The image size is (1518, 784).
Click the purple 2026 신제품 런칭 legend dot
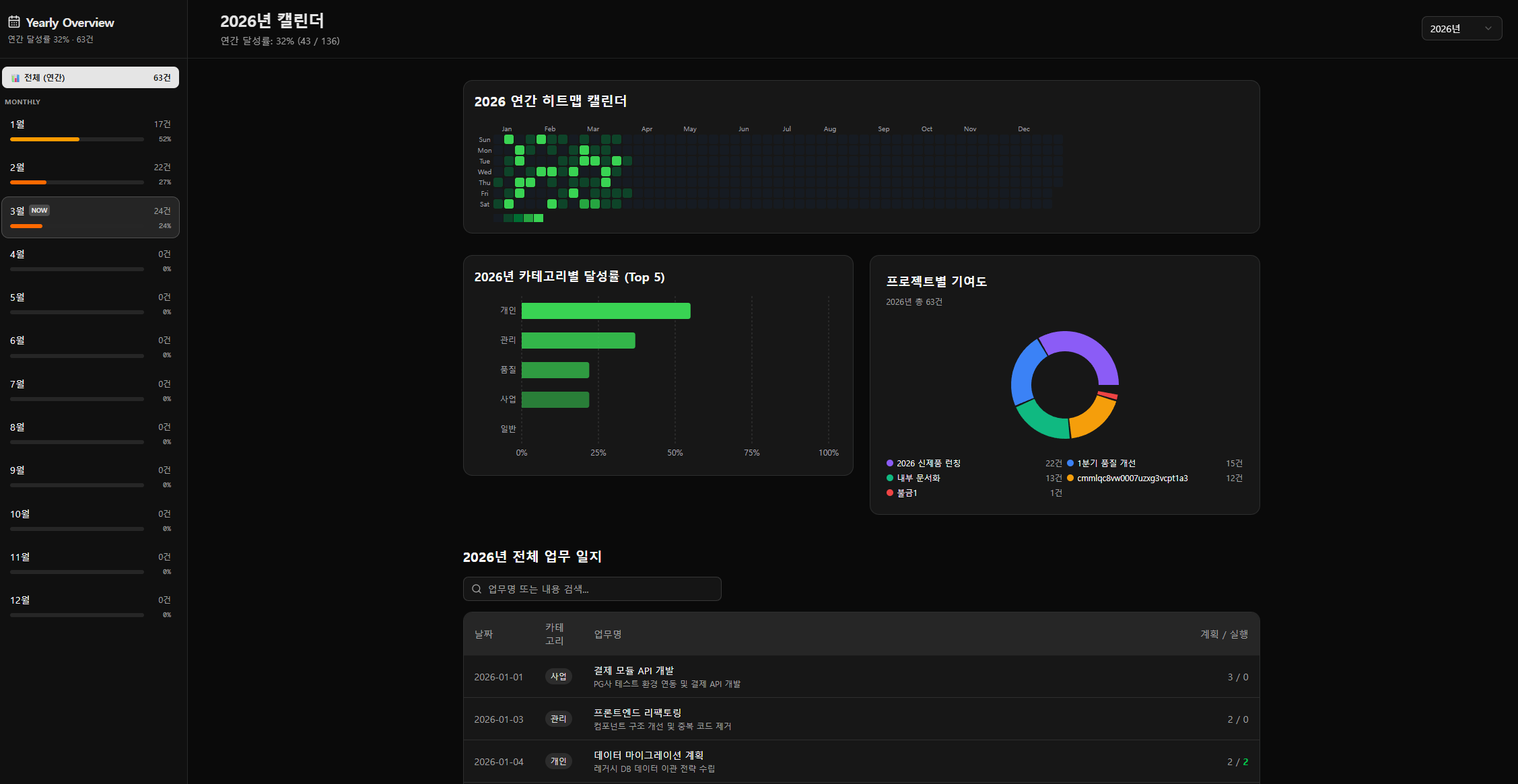coord(890,463)
